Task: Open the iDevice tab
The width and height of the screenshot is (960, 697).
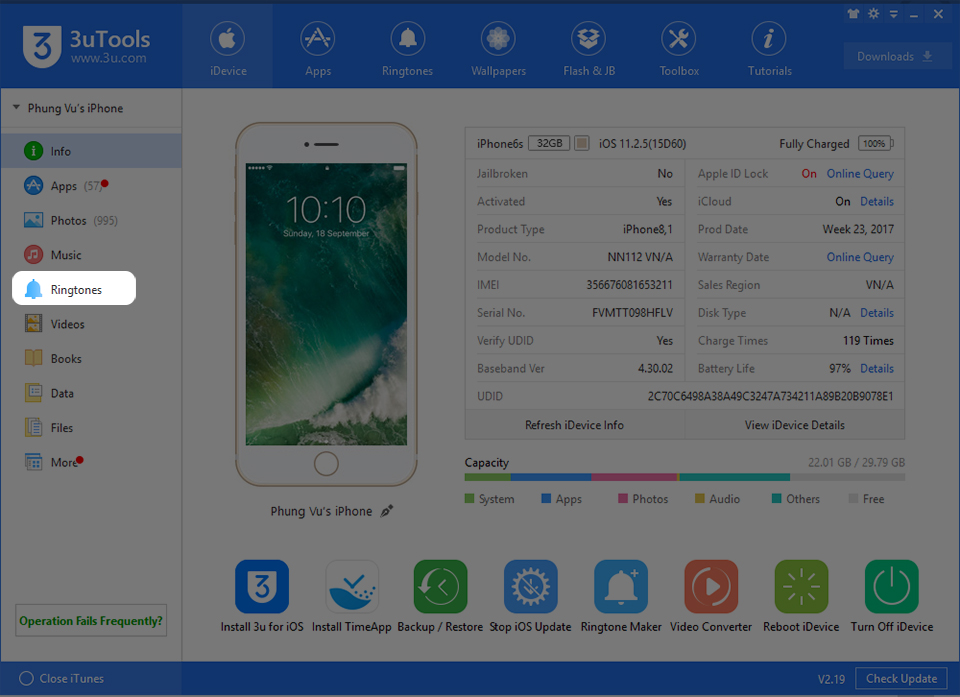Action: point(228,48)
